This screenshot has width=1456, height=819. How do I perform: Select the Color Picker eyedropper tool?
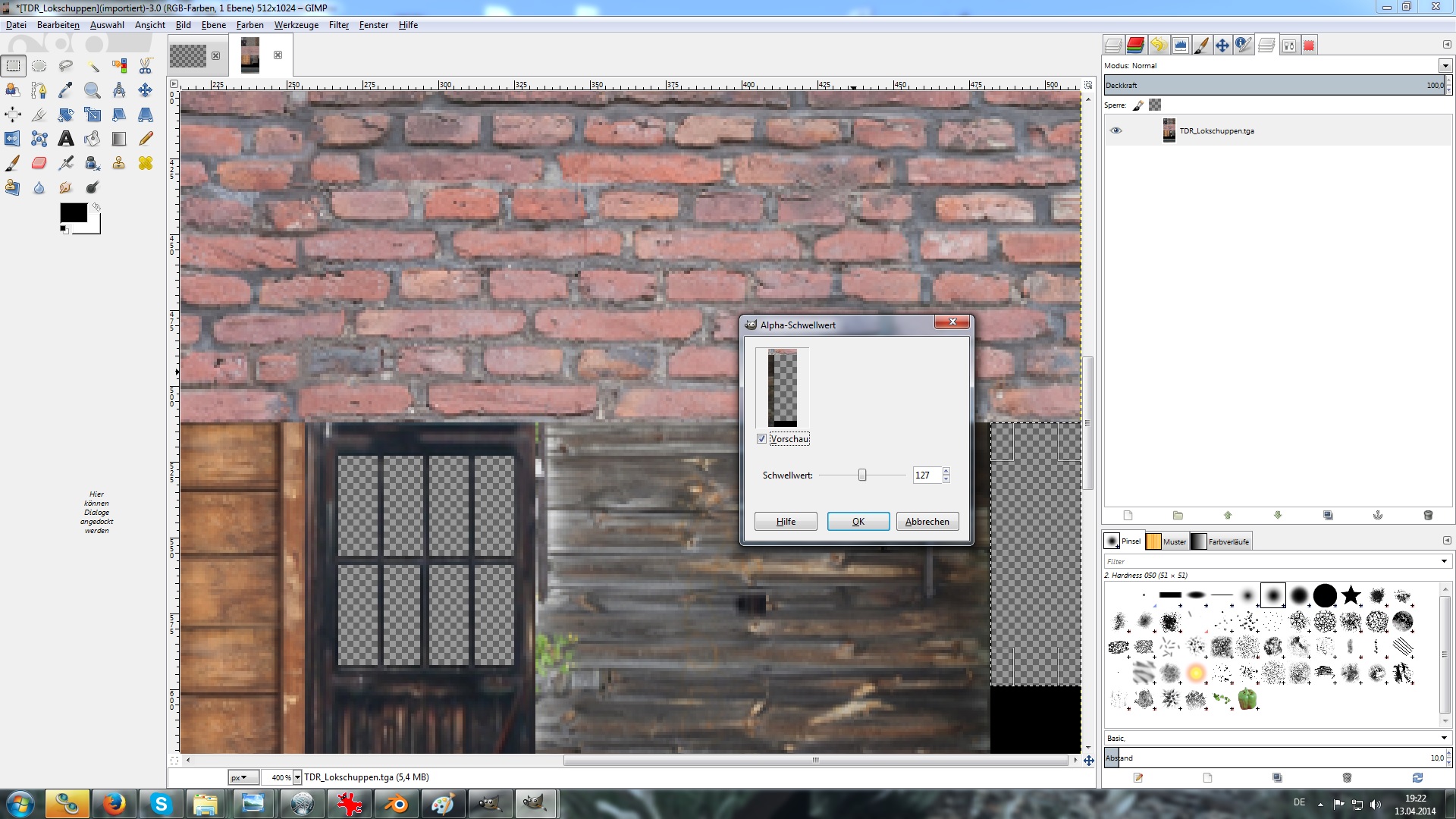(x=66, y=91)
